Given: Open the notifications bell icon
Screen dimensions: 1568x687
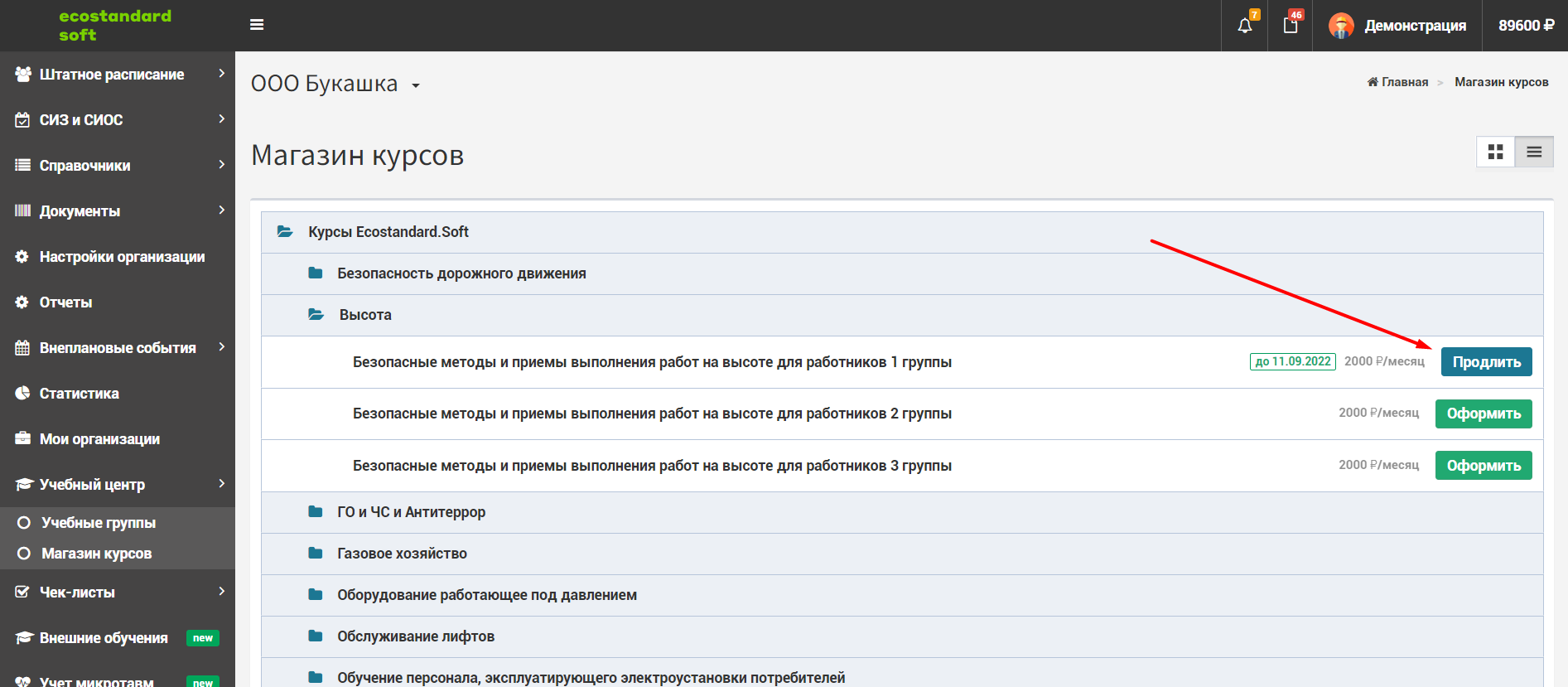Looking at the screenshot, I should coord(1245,26).
